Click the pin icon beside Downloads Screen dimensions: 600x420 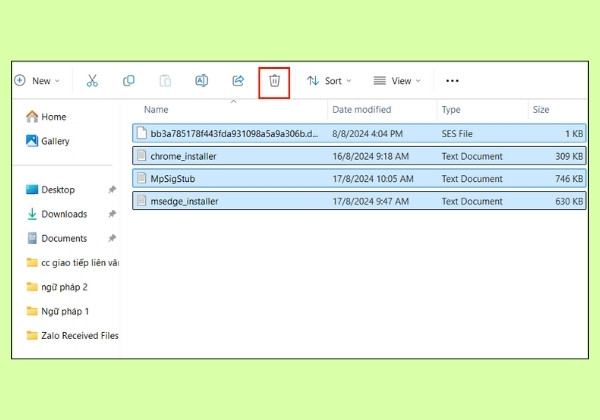coord(112,214)
